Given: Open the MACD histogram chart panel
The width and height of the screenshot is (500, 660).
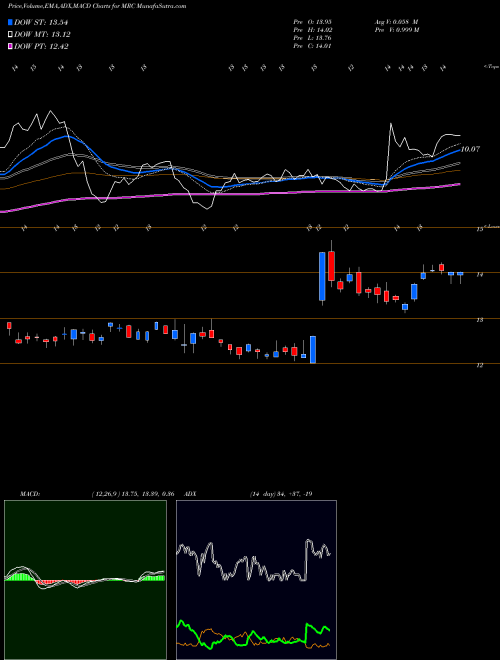Looking at the screenshot, I should (85, 580).
